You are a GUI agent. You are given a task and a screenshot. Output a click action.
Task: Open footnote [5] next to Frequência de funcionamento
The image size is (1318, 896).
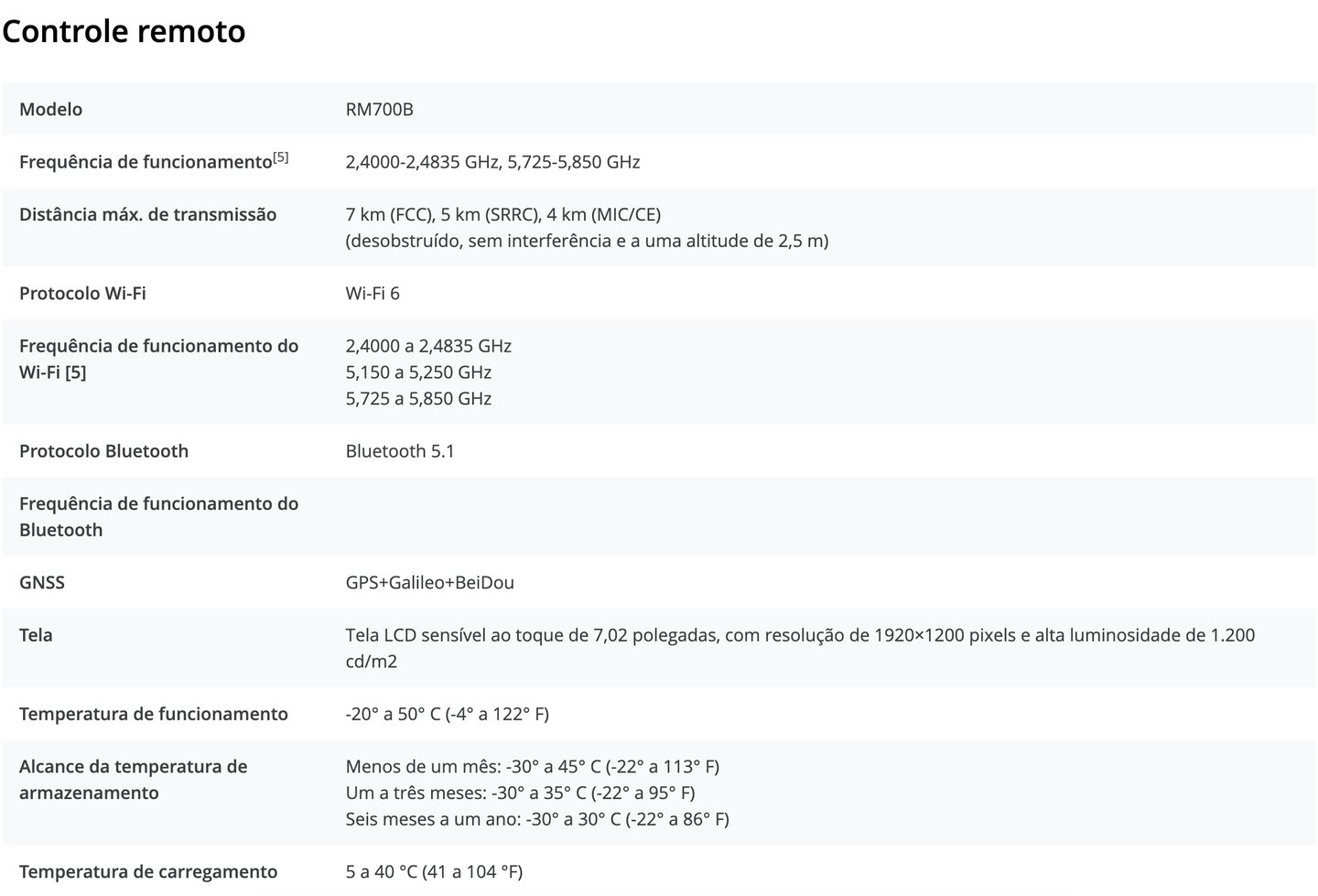(x=281, y=157)
